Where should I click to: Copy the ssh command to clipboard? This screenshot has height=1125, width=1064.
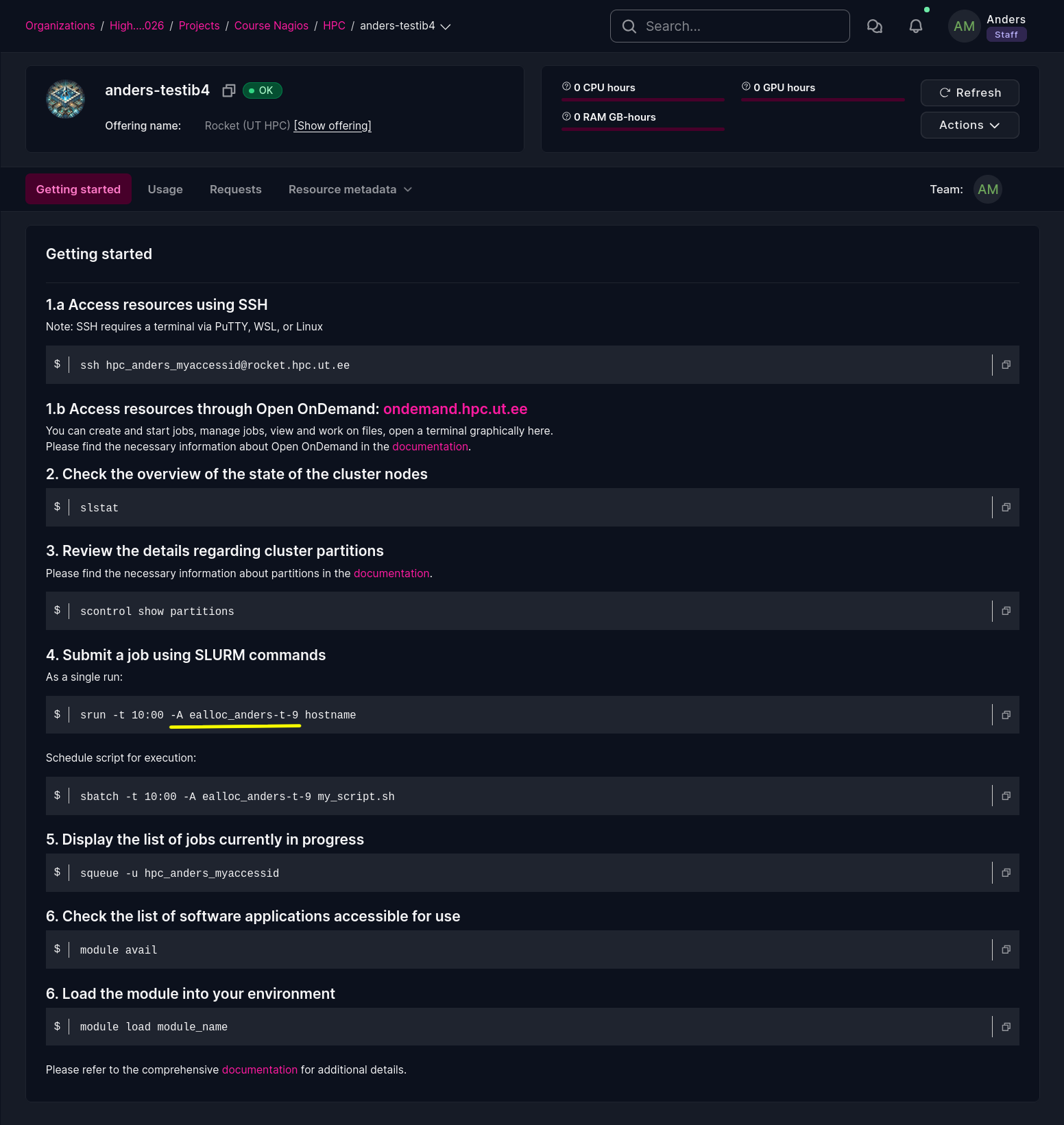1006,365
